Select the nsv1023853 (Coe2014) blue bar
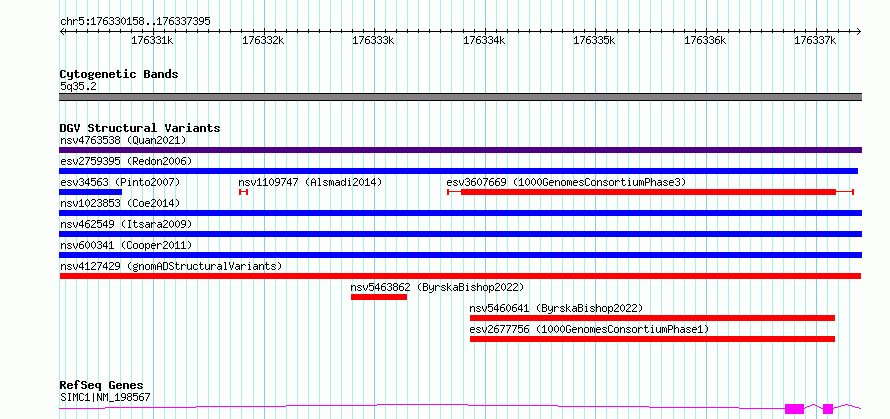 coord(460,213)
